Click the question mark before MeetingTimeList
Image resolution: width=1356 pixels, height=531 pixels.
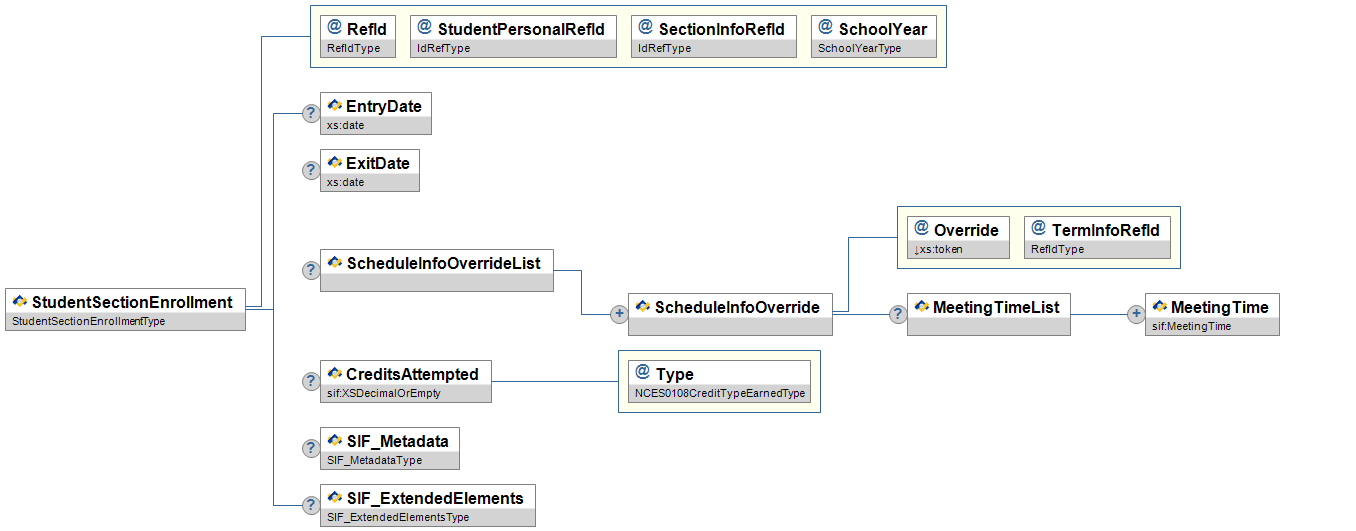(898, 315)
